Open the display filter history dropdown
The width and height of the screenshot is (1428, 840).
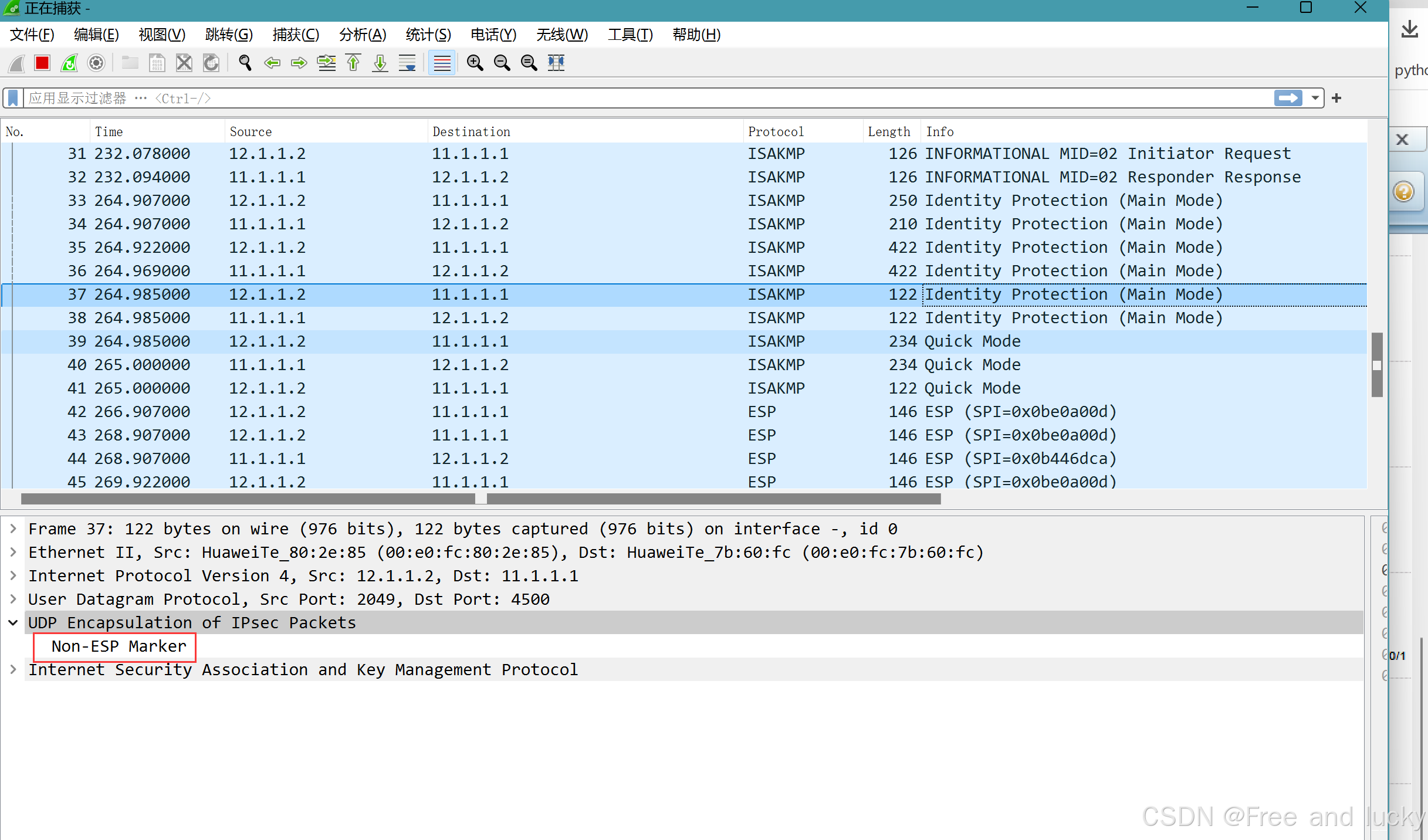coord(1315,98)
